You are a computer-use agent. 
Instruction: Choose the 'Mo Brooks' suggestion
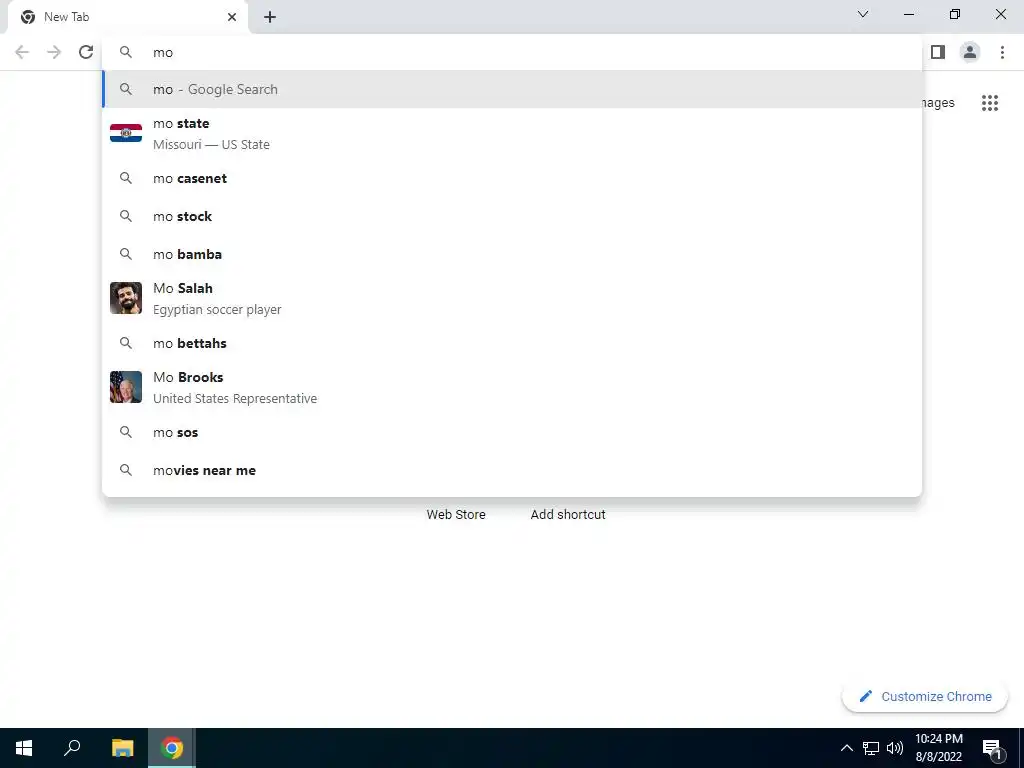pos(512,387)
